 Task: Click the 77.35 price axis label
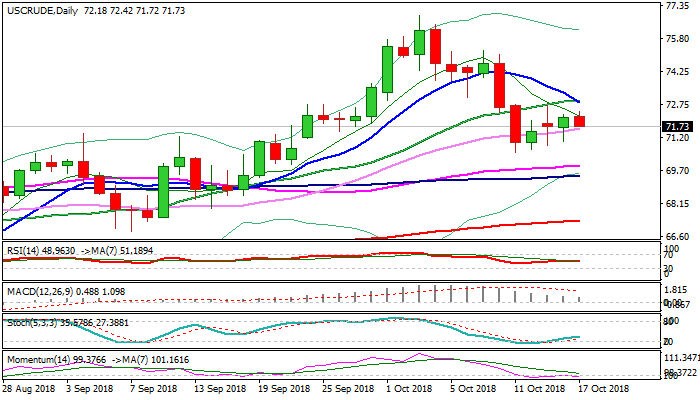[676, 6]
